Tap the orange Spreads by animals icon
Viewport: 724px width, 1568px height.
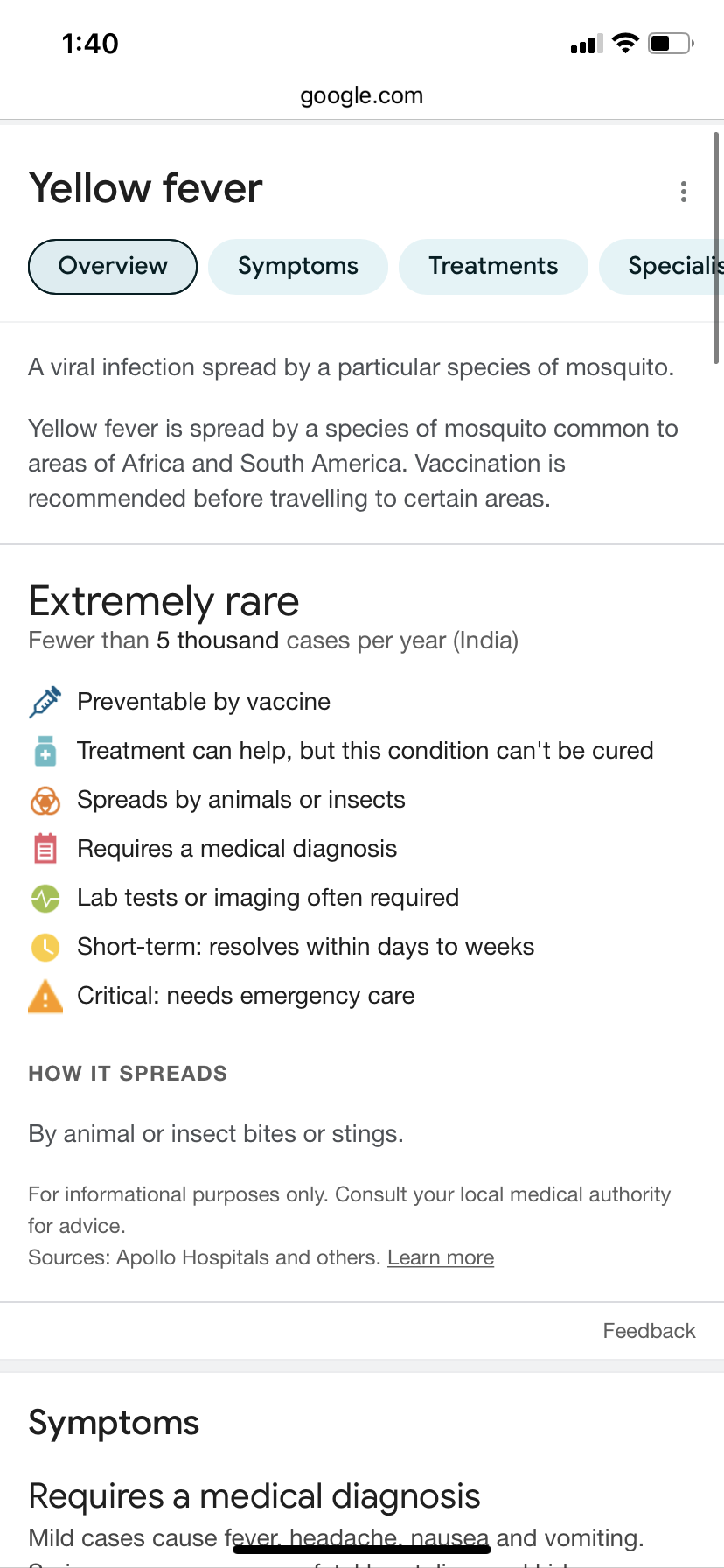pyautogui.click(x=45, y=800)
